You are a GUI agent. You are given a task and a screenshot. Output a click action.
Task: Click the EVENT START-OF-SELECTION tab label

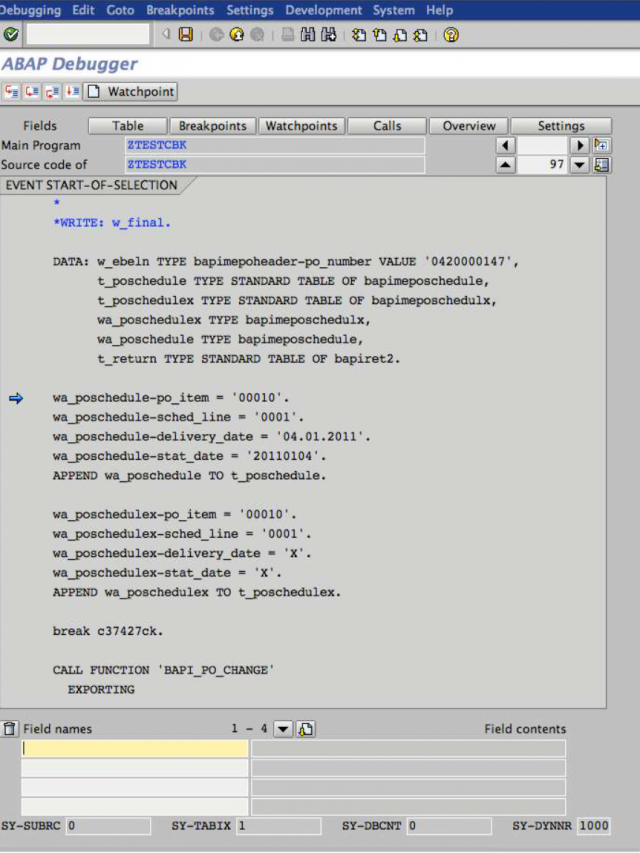point(91,185)
